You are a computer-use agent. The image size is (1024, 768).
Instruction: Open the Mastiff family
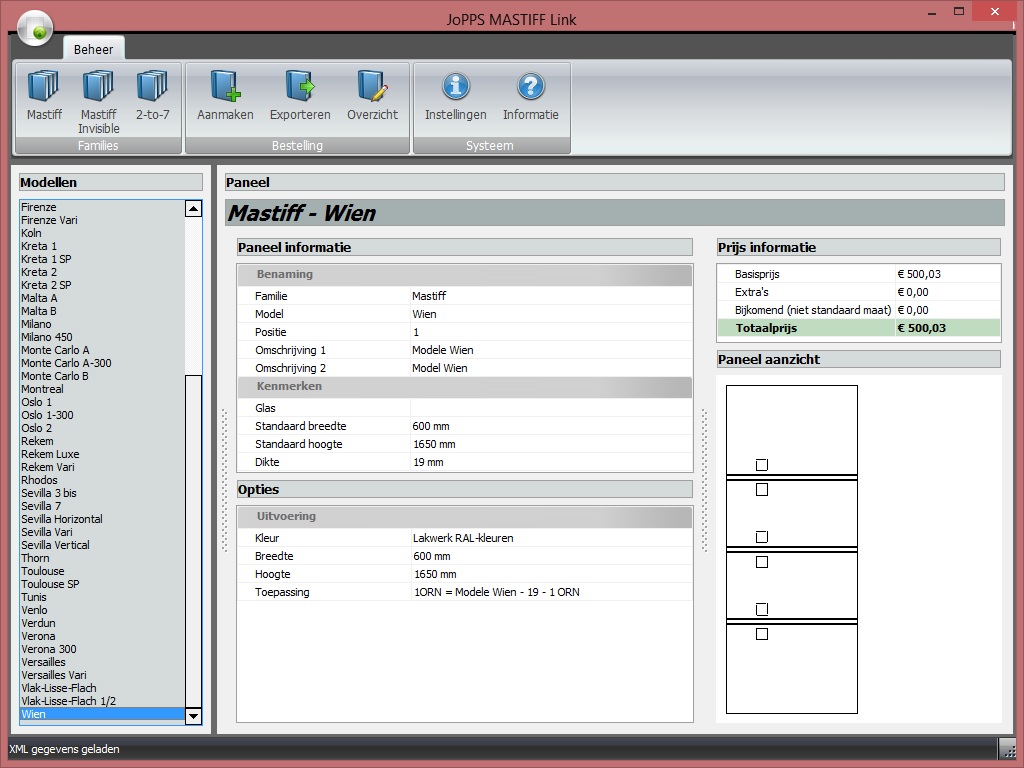click(44, 96)
